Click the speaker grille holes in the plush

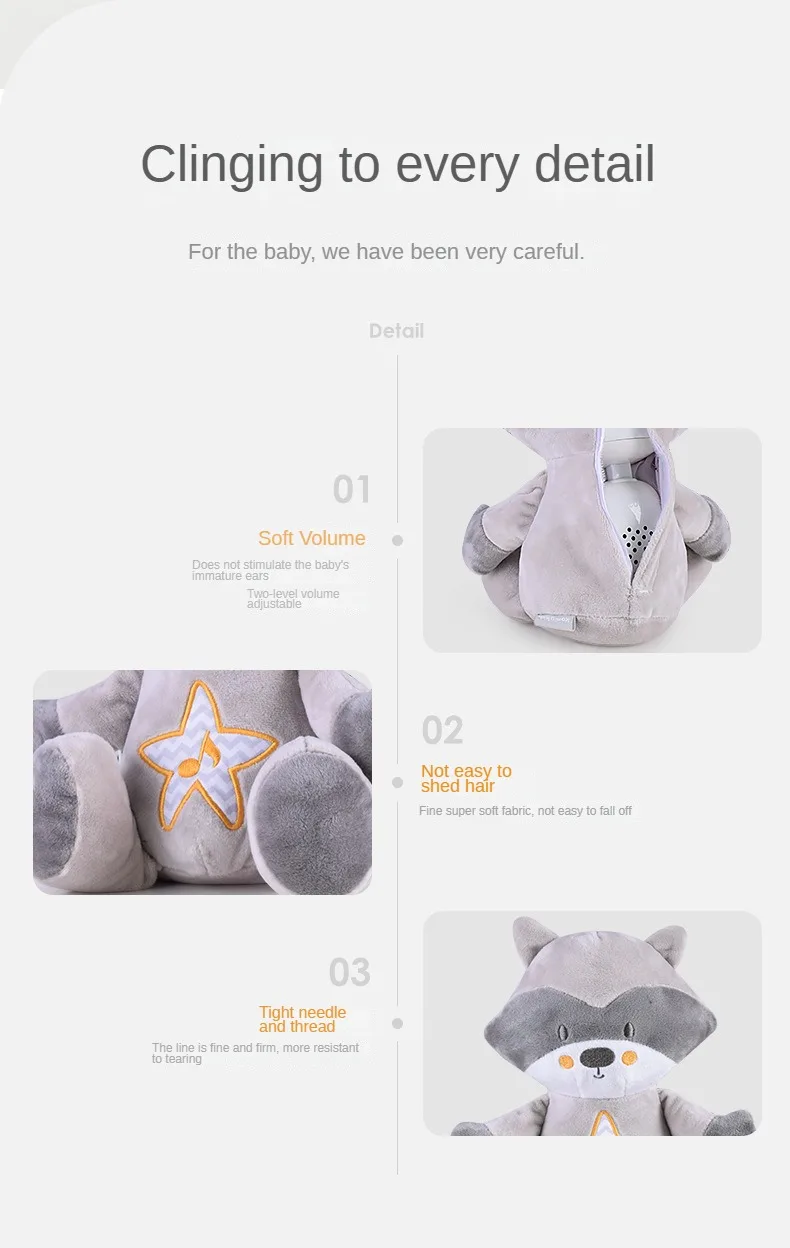point(635,546)
